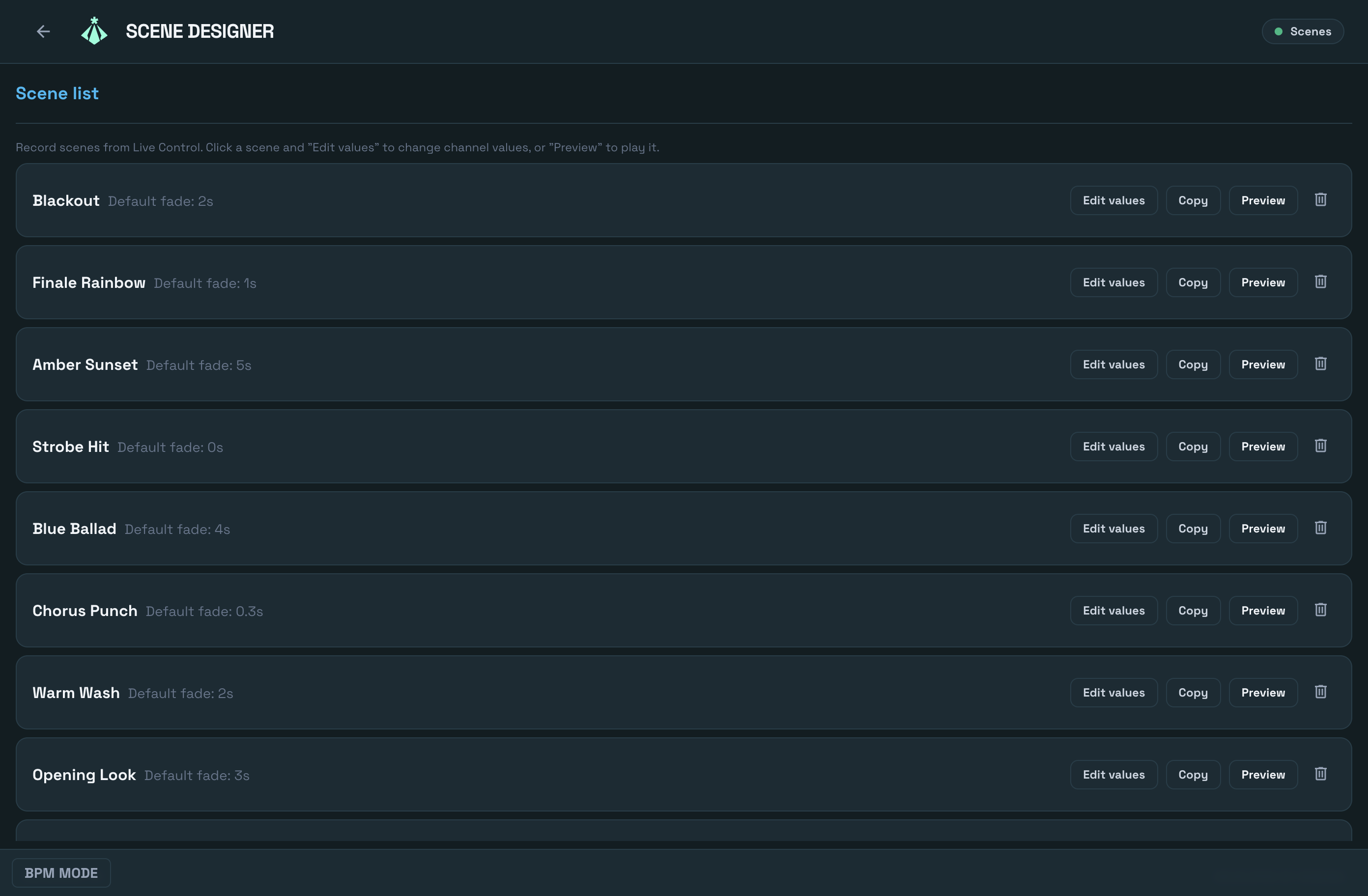
Task: Delete the Amber Sunset scene
Action: (1320, 364)
